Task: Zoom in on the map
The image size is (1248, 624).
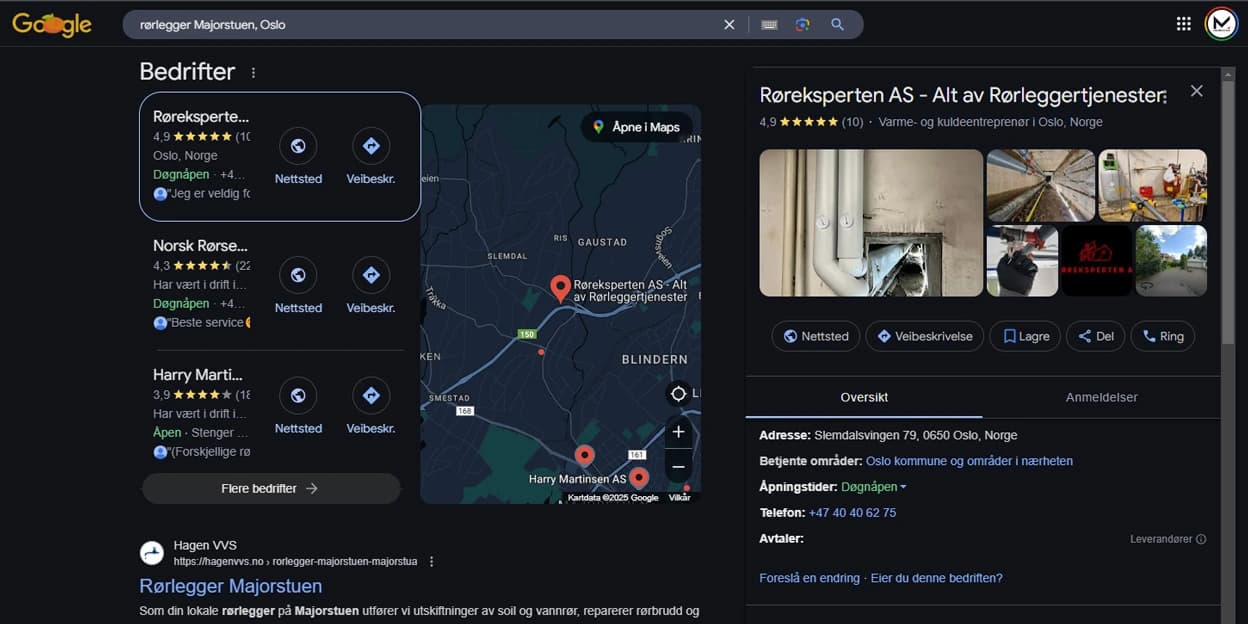Action: coord(678,432)
